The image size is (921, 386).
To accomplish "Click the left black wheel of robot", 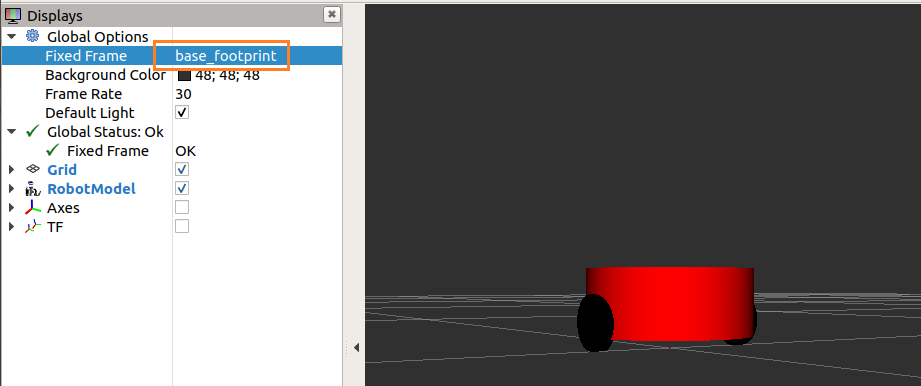I will 596,323.
